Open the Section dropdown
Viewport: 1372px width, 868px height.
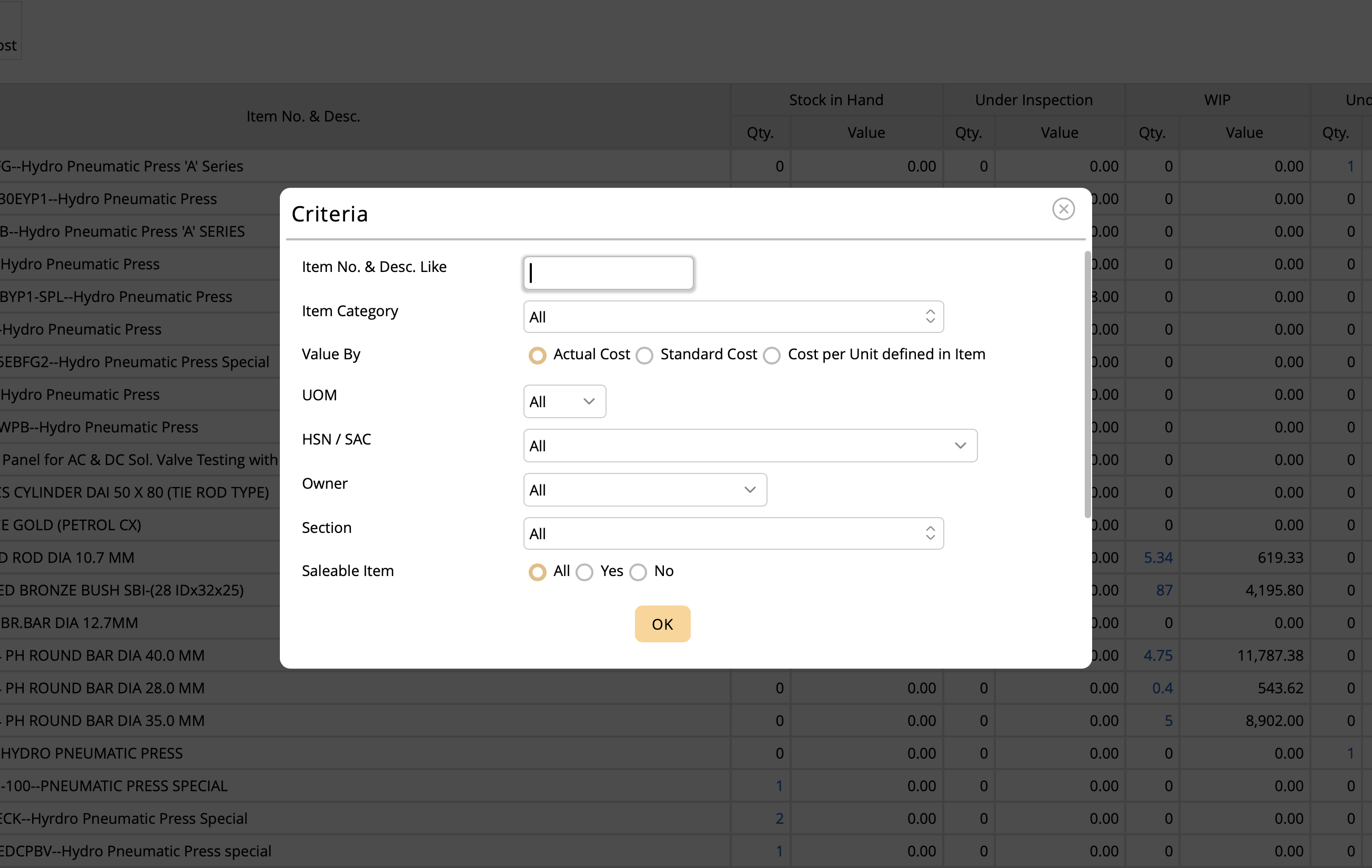(733, 533)
